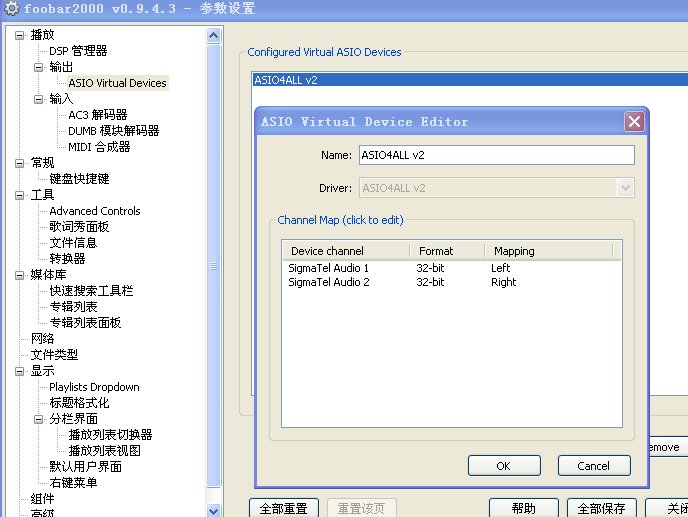Select Playlists Dropdown tree item
The width and height of the screenshot is (688, 517).
click(x=94, y=387)
